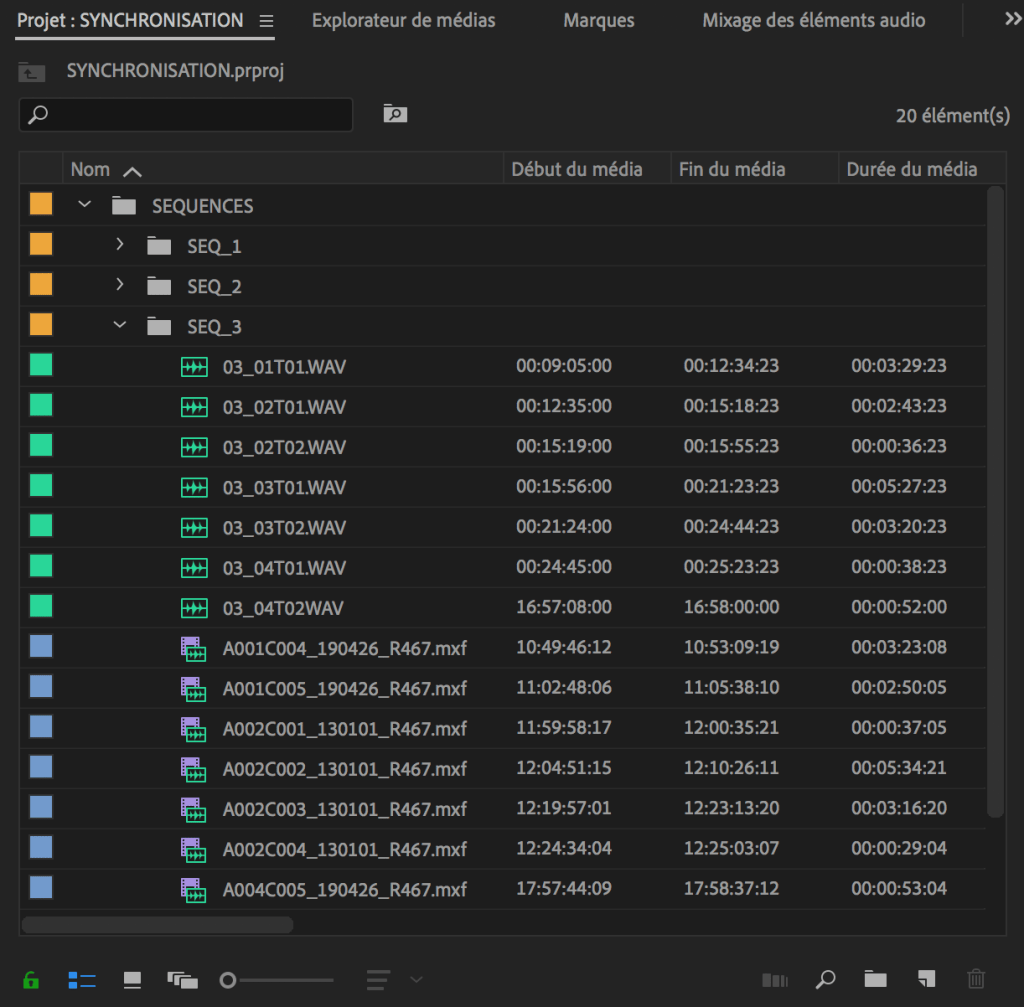Switch to icon view mode

[132, 980]
